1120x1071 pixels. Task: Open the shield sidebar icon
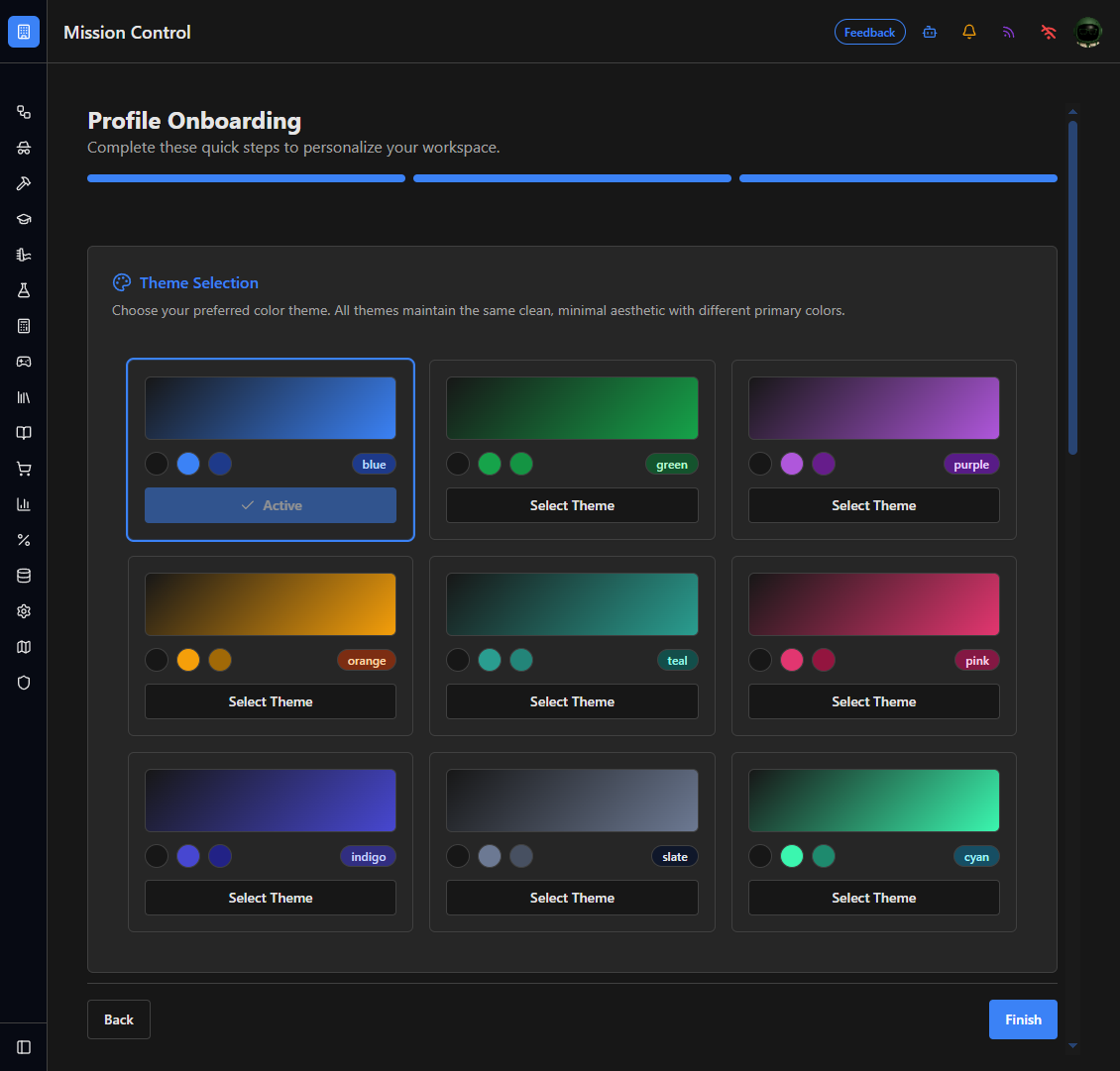[24, 683]
